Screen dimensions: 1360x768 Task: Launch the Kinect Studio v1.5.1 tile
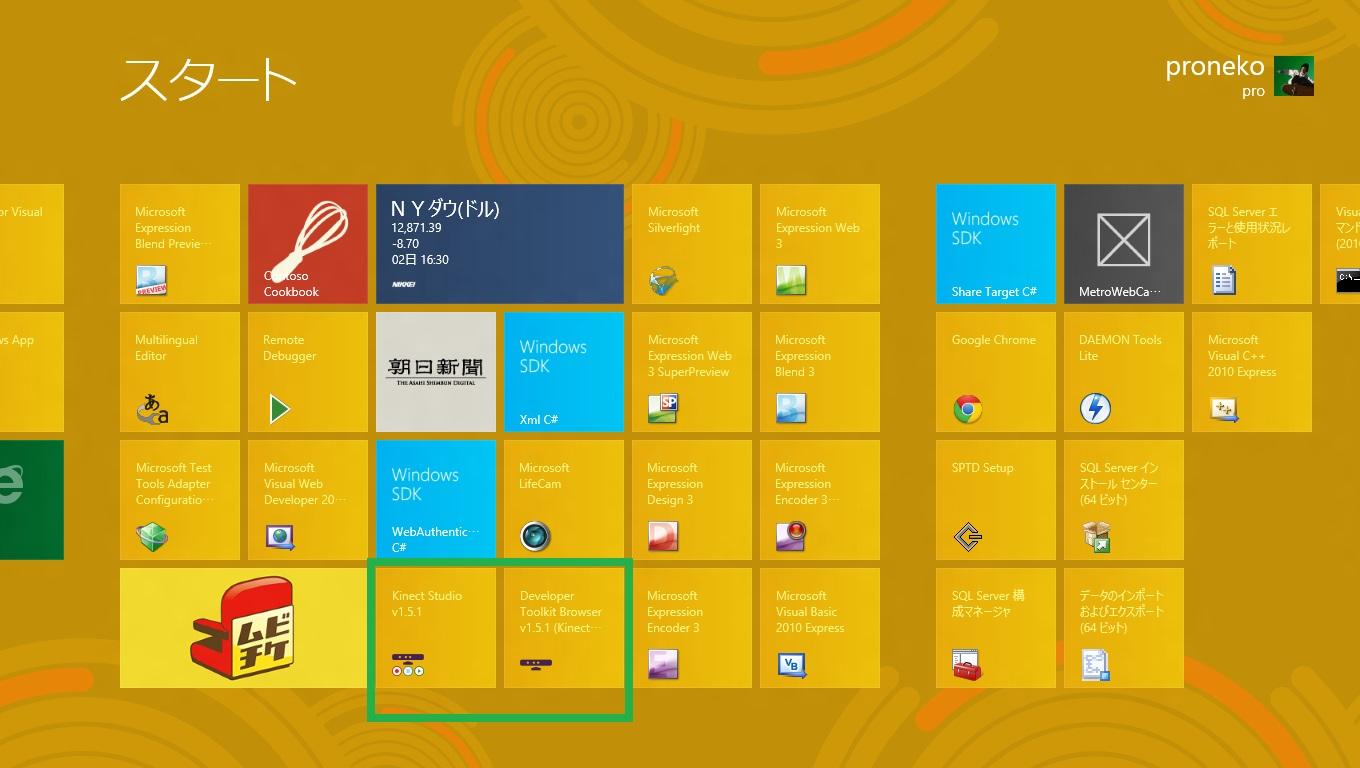click(436, 628)
